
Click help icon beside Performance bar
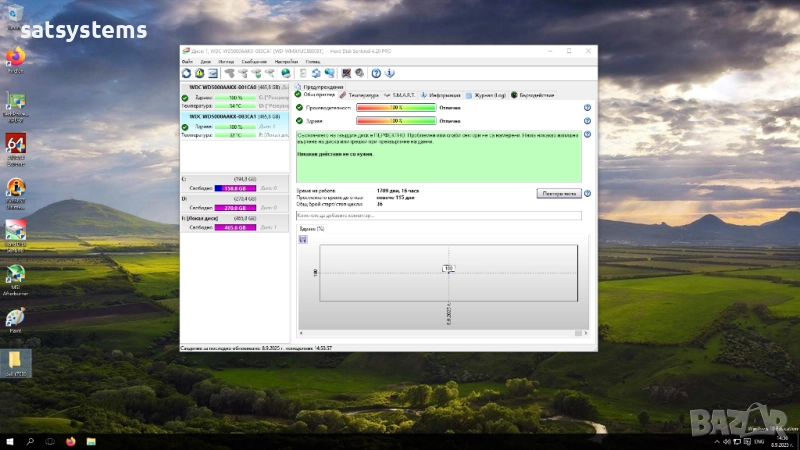pyautogui.click(x=587, y=107)
